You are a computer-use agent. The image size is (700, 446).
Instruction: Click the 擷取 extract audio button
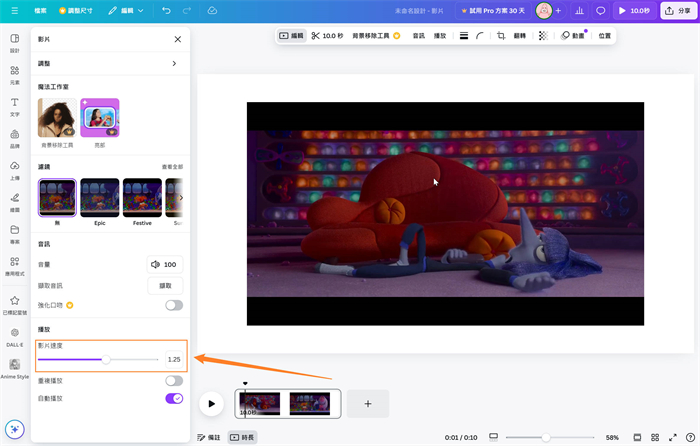(165, 286)
